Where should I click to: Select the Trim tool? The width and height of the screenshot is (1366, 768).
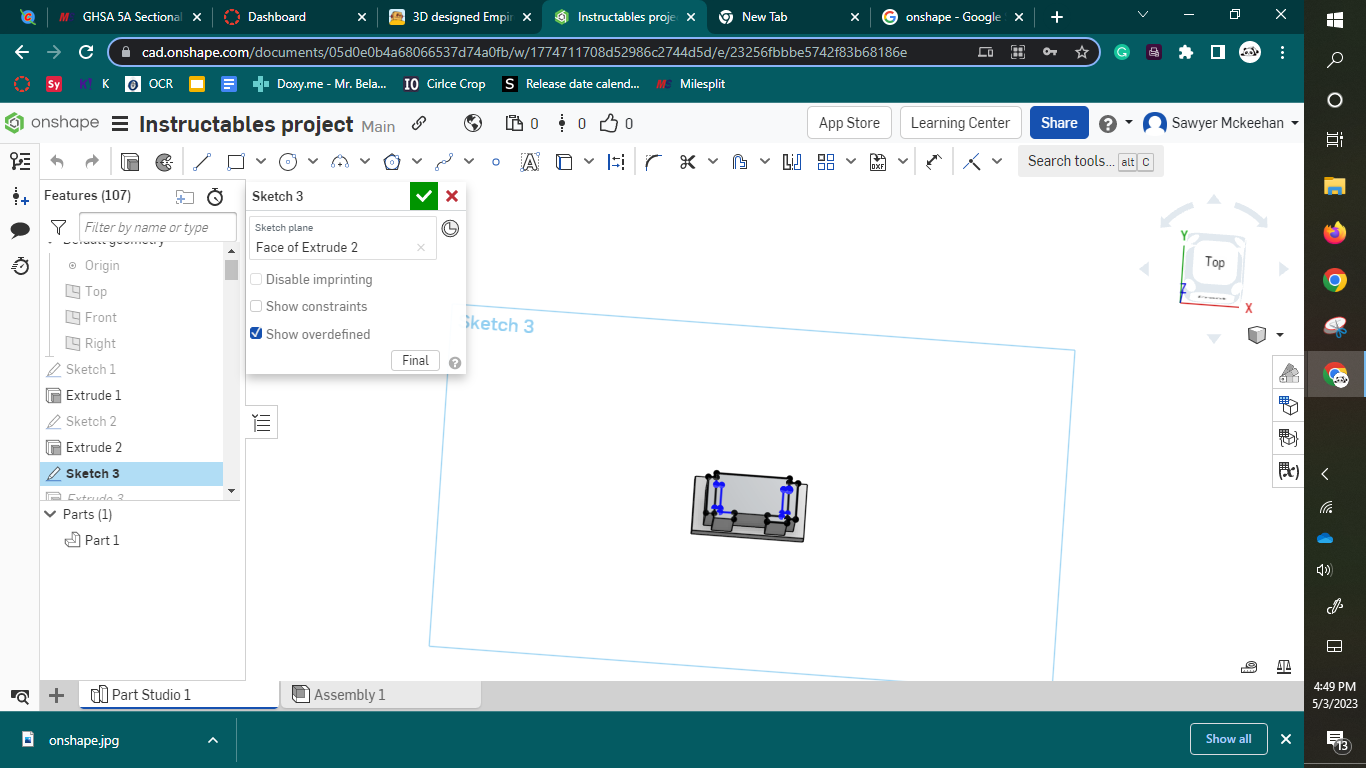685,161
